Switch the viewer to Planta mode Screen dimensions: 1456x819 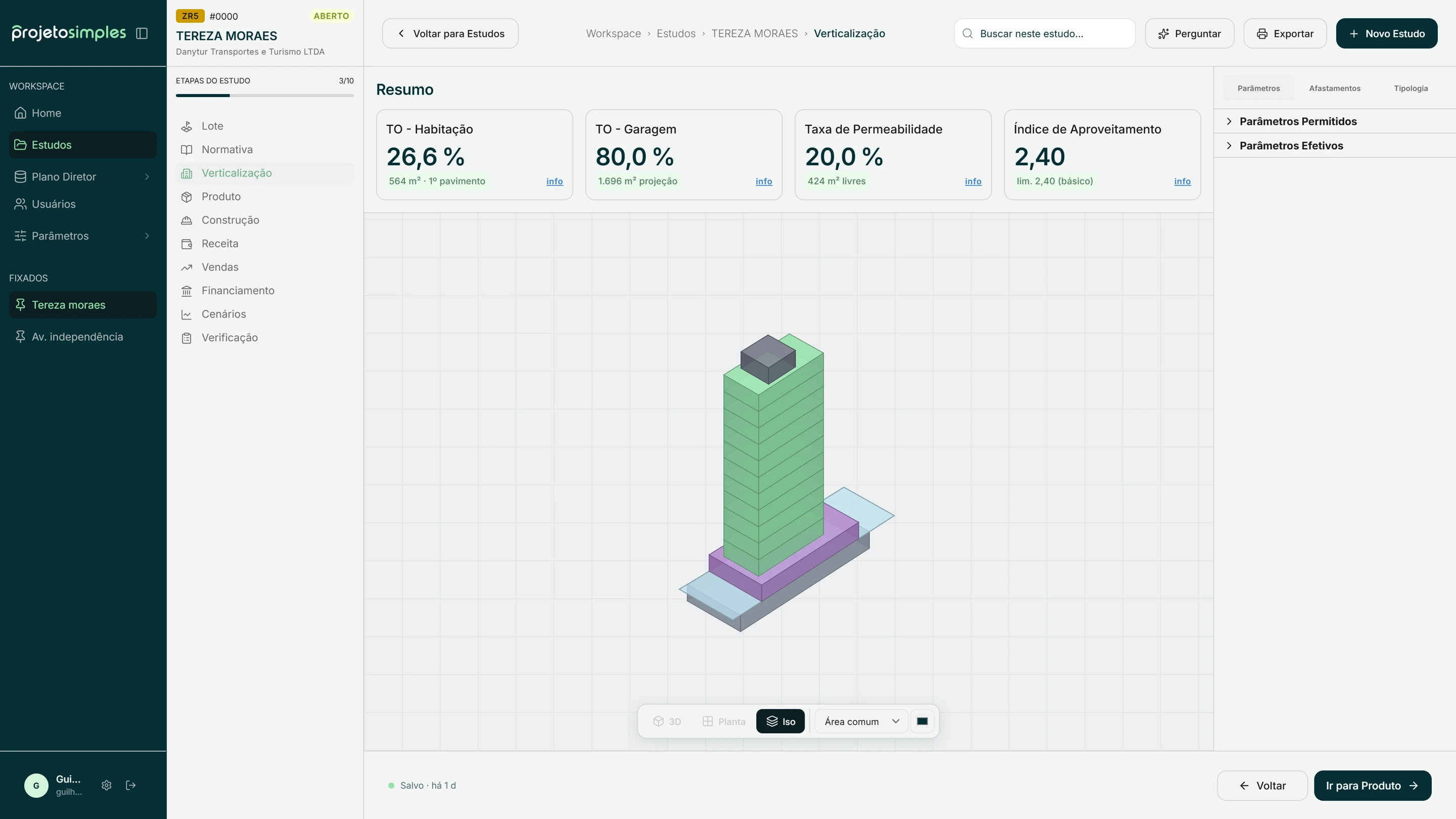click(x=724, y=722)
